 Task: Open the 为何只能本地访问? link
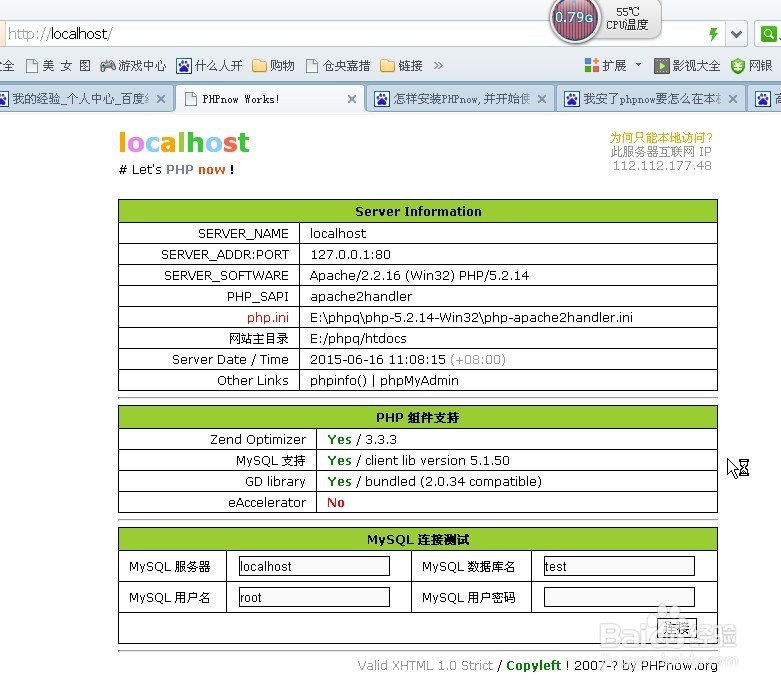pos(661,137)
